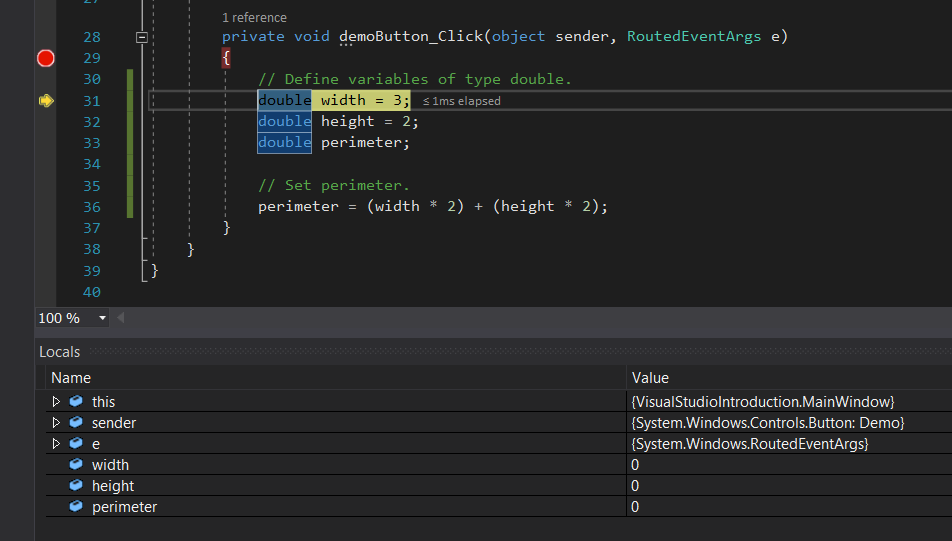This screenshot has height=541, width=952.
Task: Expand the sender node in Locals
Action: pyautogui.click(x=56, y=422)
